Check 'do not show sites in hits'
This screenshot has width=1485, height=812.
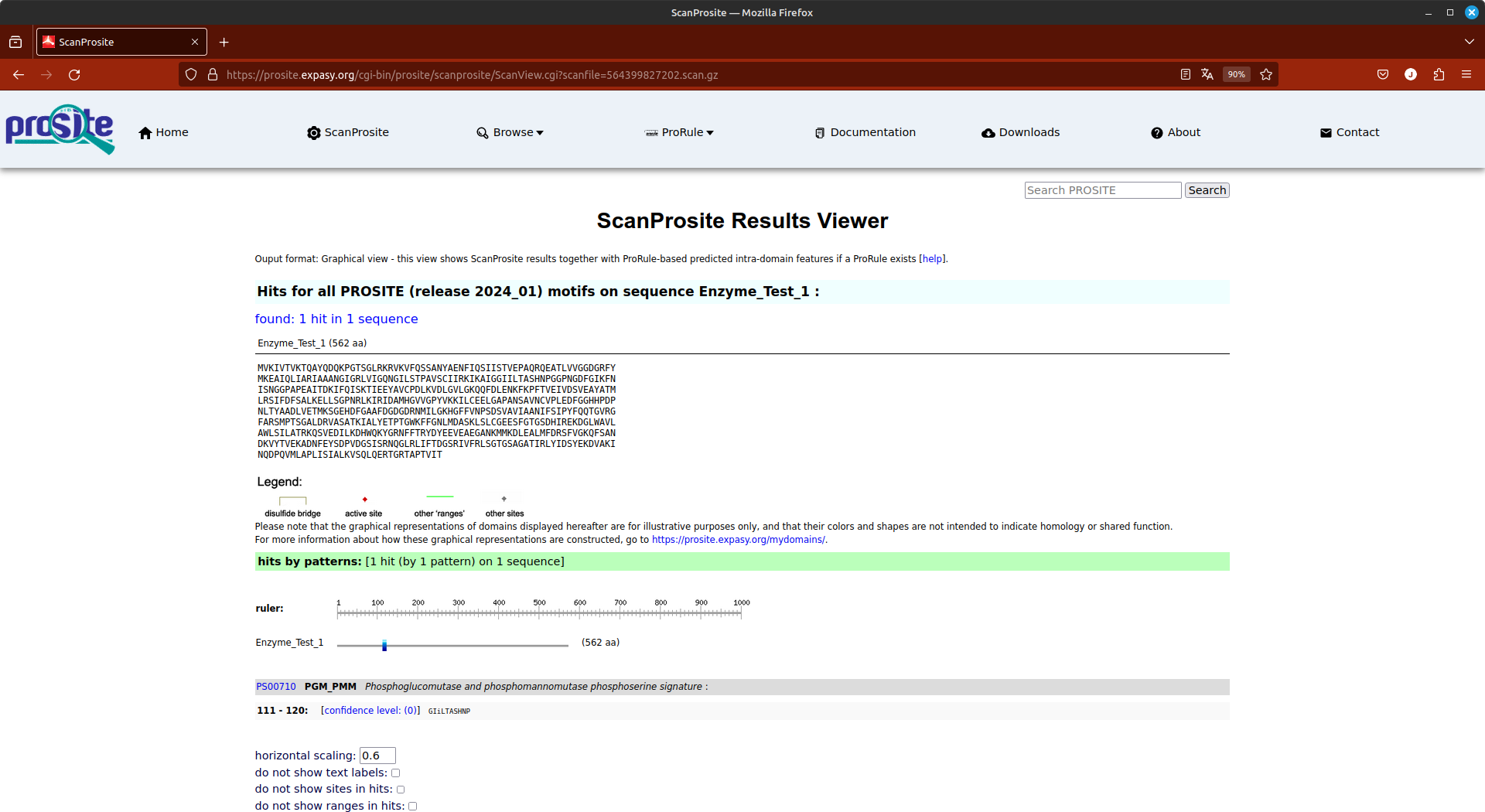pos(401,790)
